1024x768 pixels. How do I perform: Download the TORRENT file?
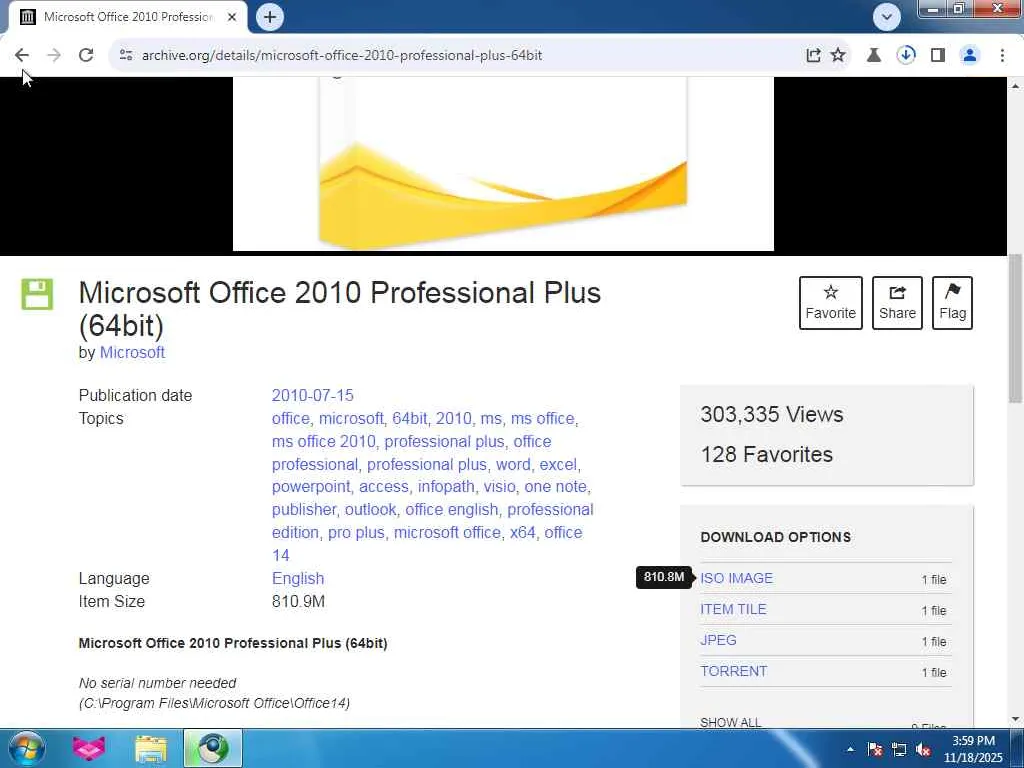[733, 671]
